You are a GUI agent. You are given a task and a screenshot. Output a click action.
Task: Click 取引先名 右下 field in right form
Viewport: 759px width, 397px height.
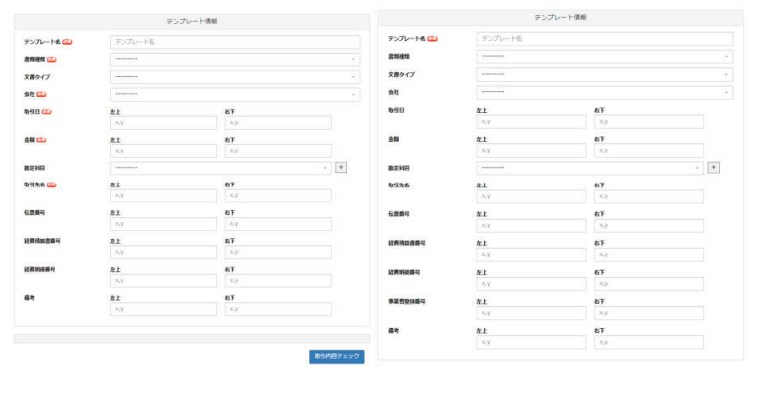649,197
